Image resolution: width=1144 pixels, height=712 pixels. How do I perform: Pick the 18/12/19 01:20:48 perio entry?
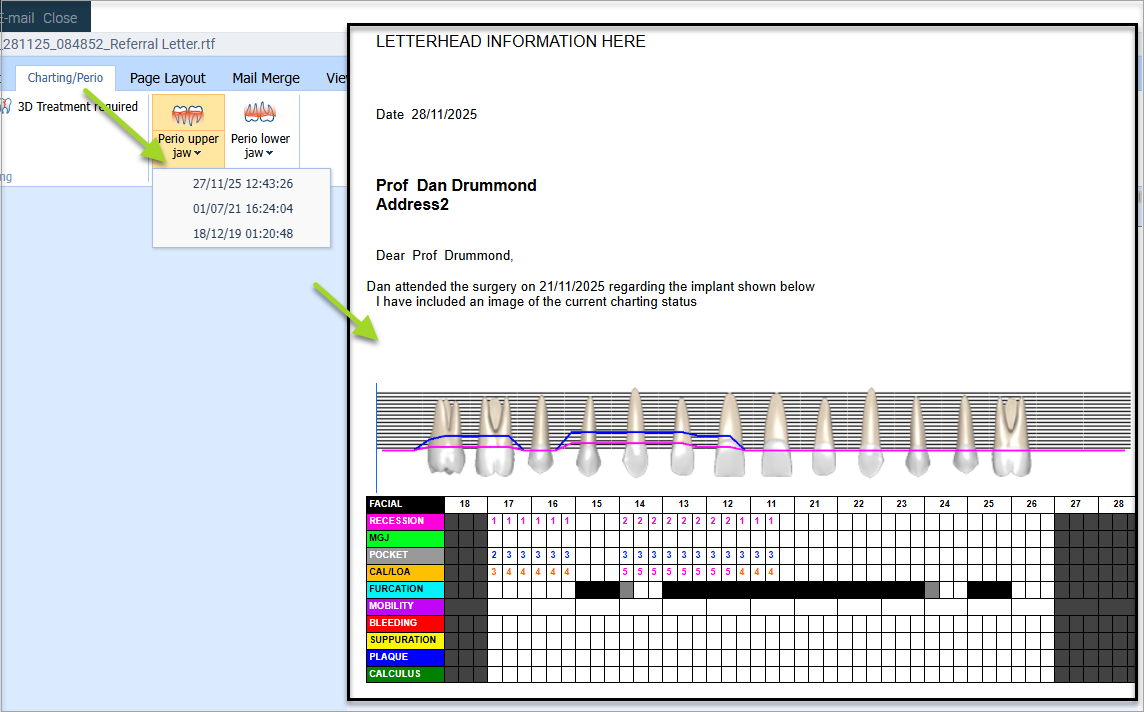[x=242, y=234]
